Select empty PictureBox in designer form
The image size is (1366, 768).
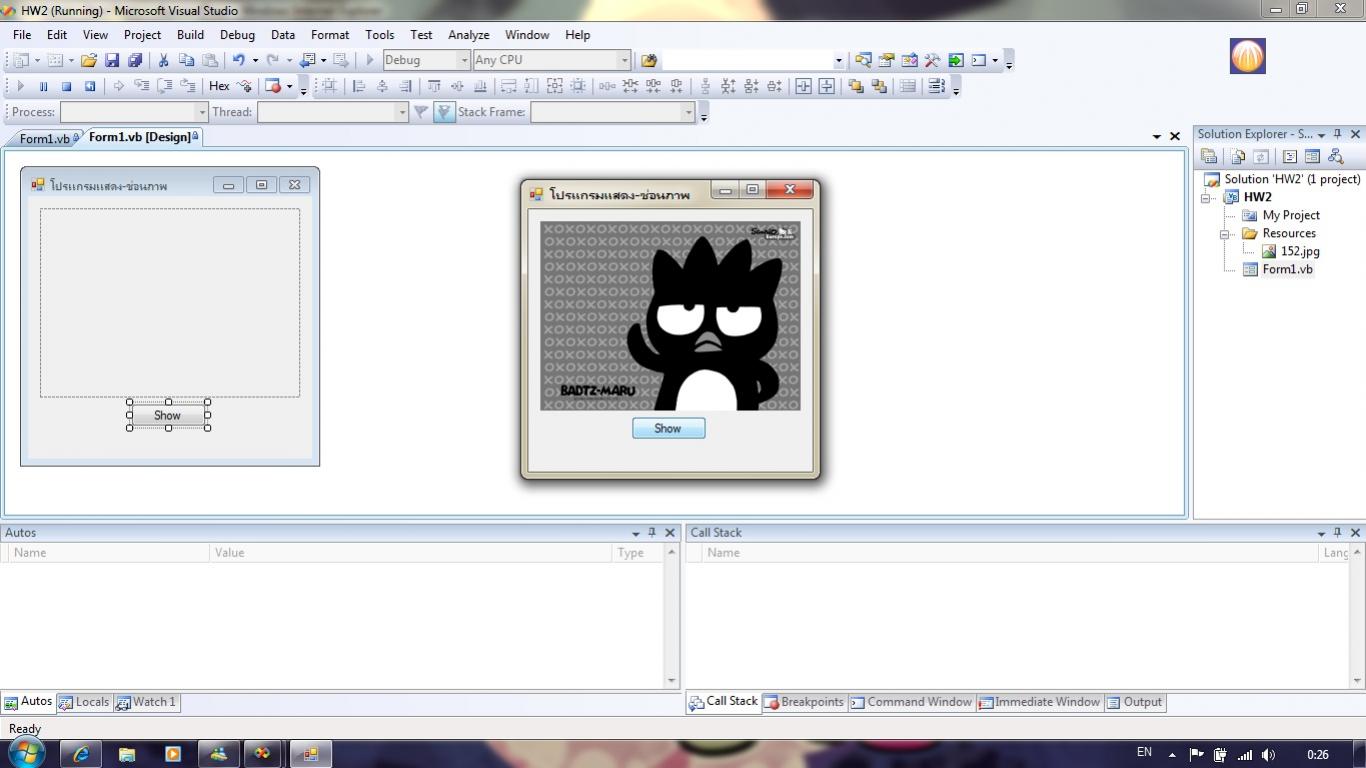click(170, 303)
